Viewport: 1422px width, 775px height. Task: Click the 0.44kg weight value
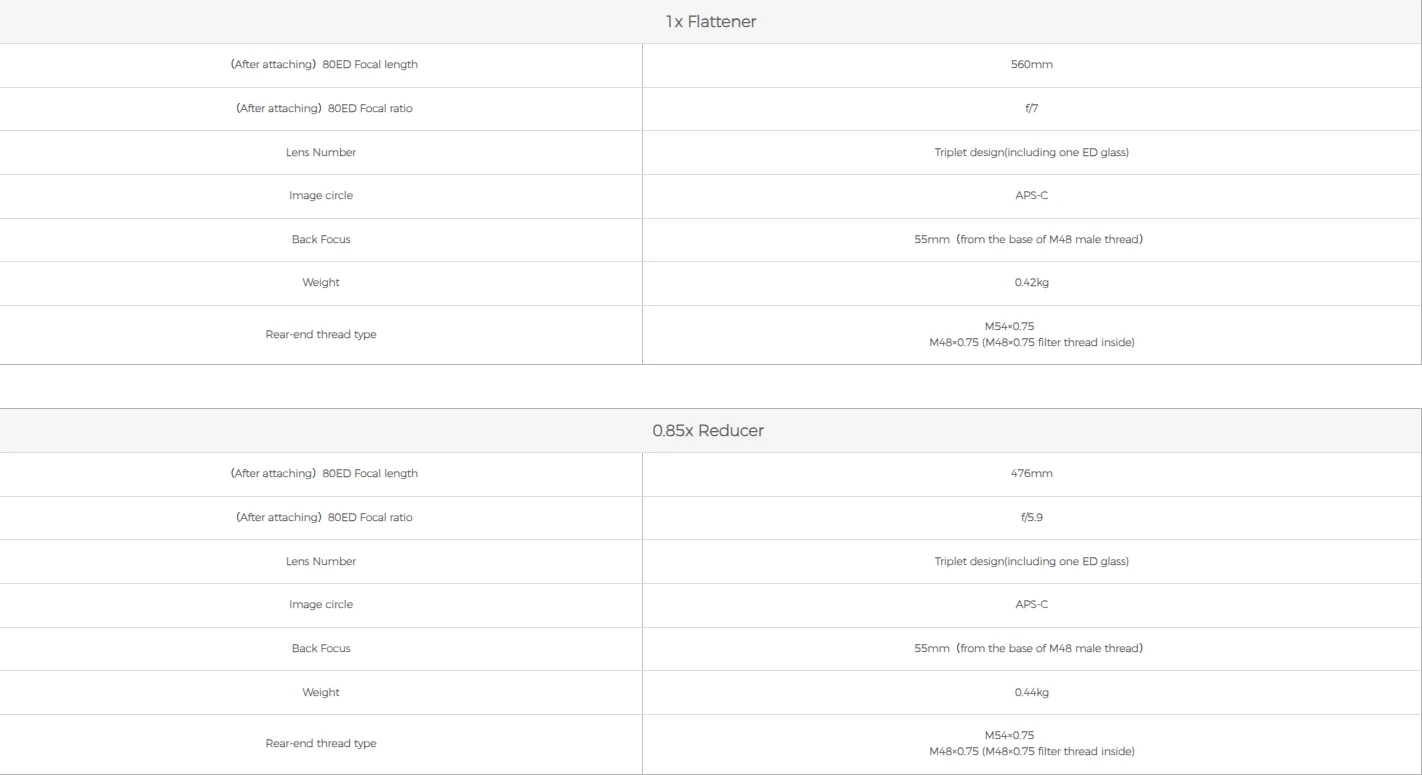pos(1031,692)
